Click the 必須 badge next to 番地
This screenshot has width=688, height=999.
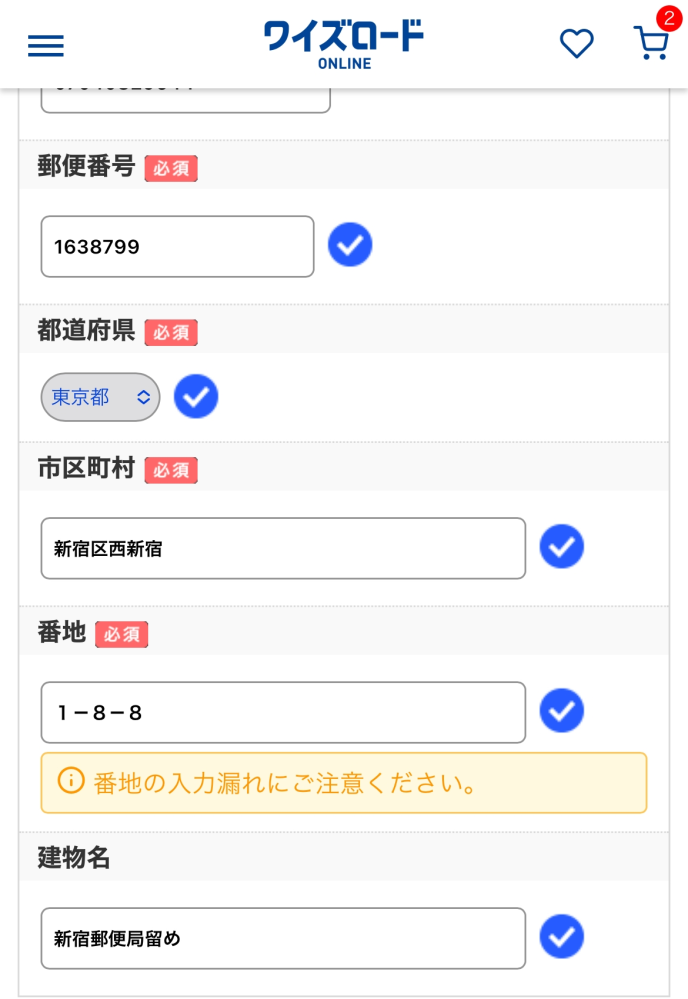click(121, 635)
